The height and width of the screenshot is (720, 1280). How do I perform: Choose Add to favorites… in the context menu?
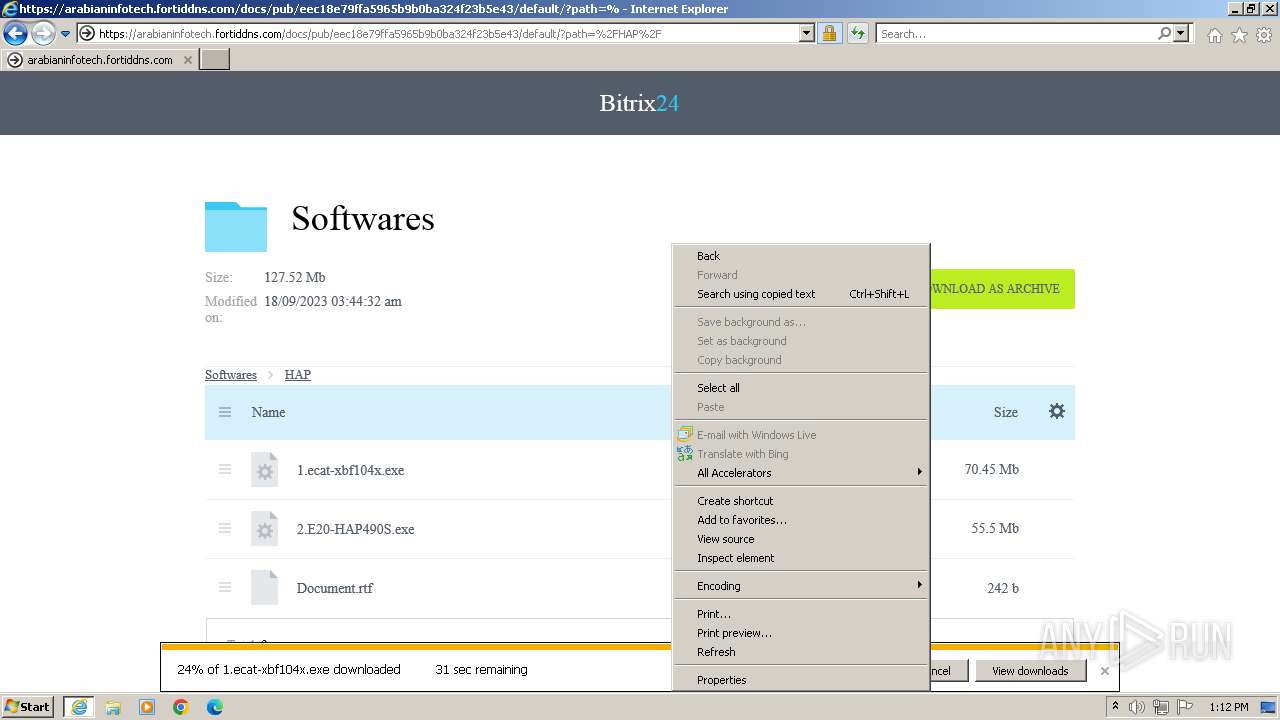(802, 520)
